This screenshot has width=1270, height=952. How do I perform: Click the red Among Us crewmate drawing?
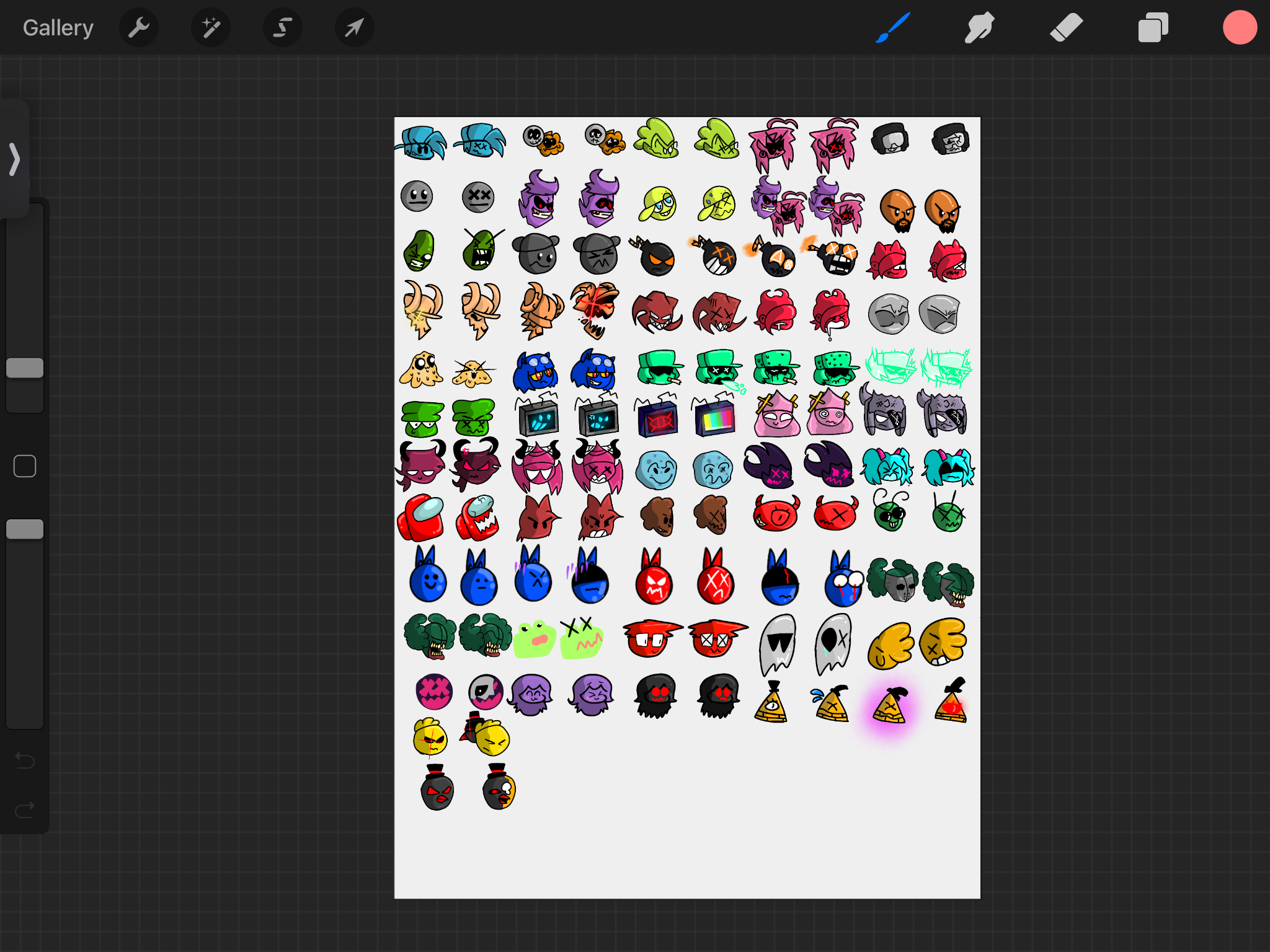point(422,518)
